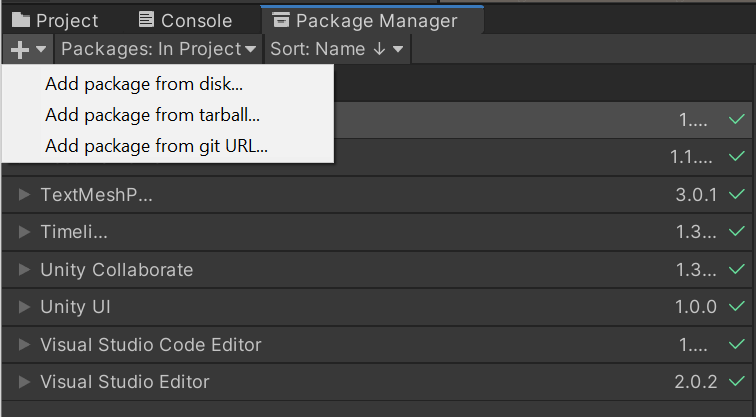Click the checkmark beside TextMeshPro package
Image resolution: width=756 pixels, height=417 pixels.
click(x=737, y=194)
